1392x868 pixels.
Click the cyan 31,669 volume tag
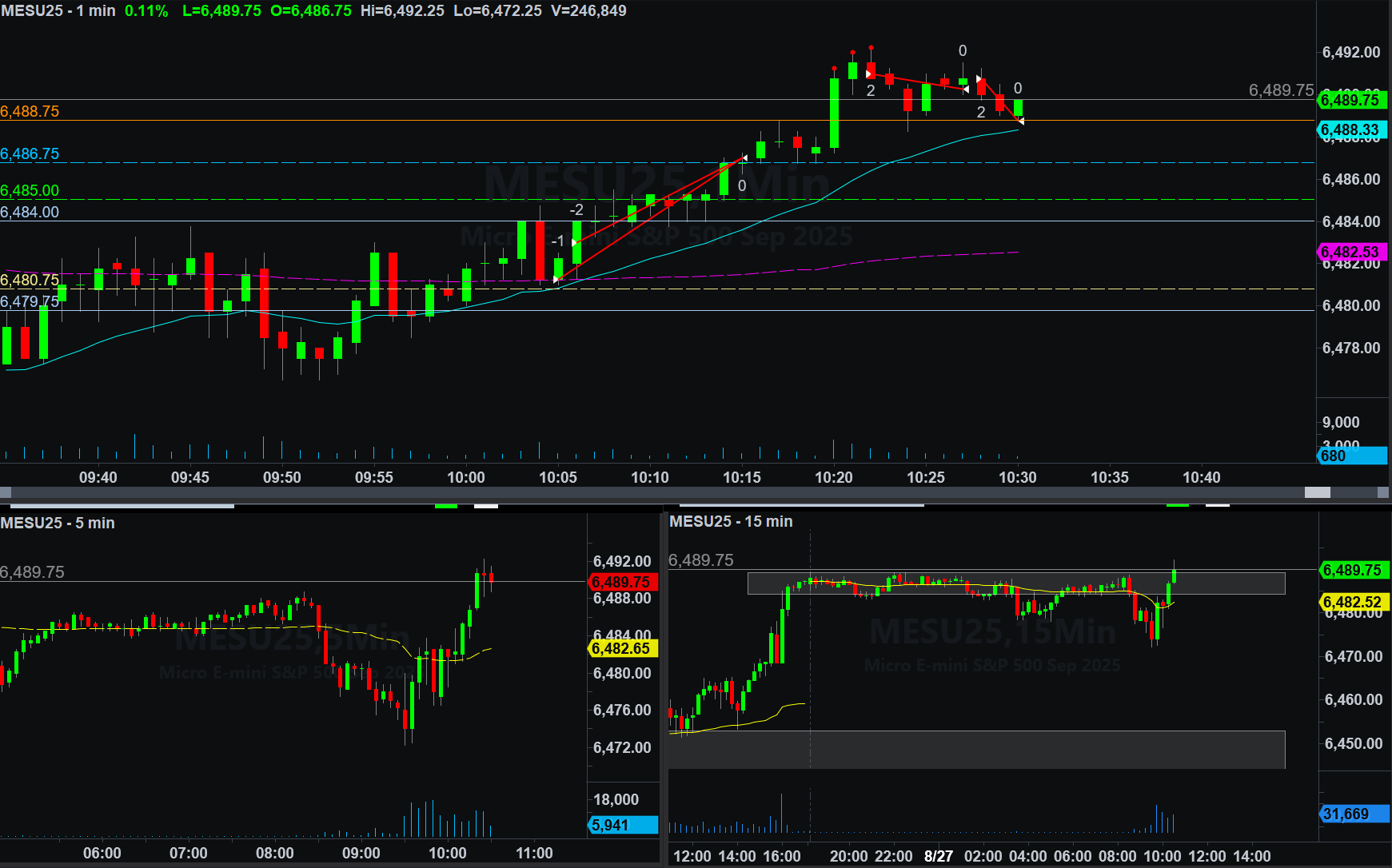1352,814
